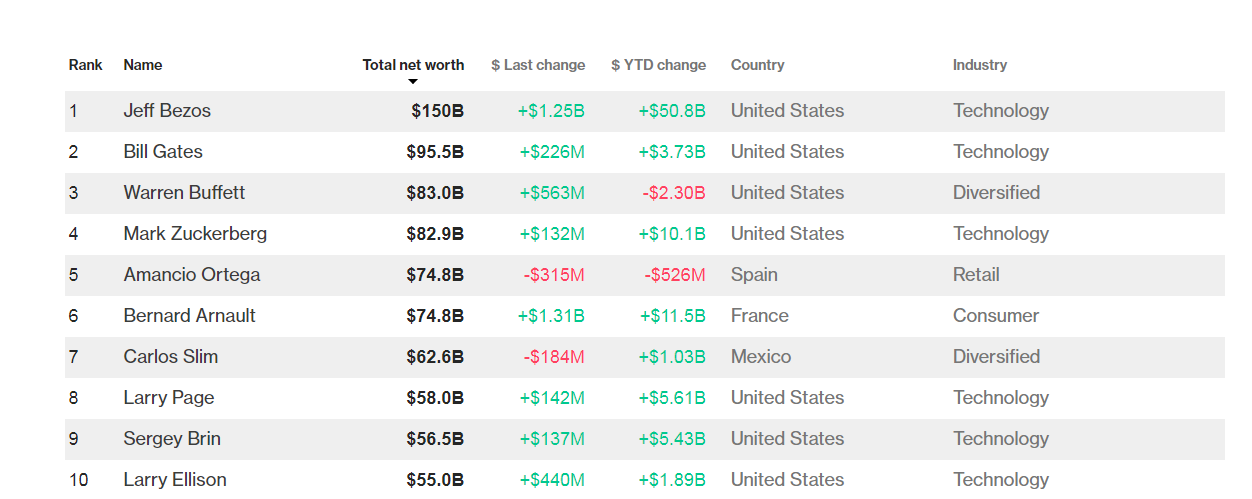Open Larry Ellison's entry
This screenshot has height=499, width=1252.
pyautogui.click(x=175, y=480)
